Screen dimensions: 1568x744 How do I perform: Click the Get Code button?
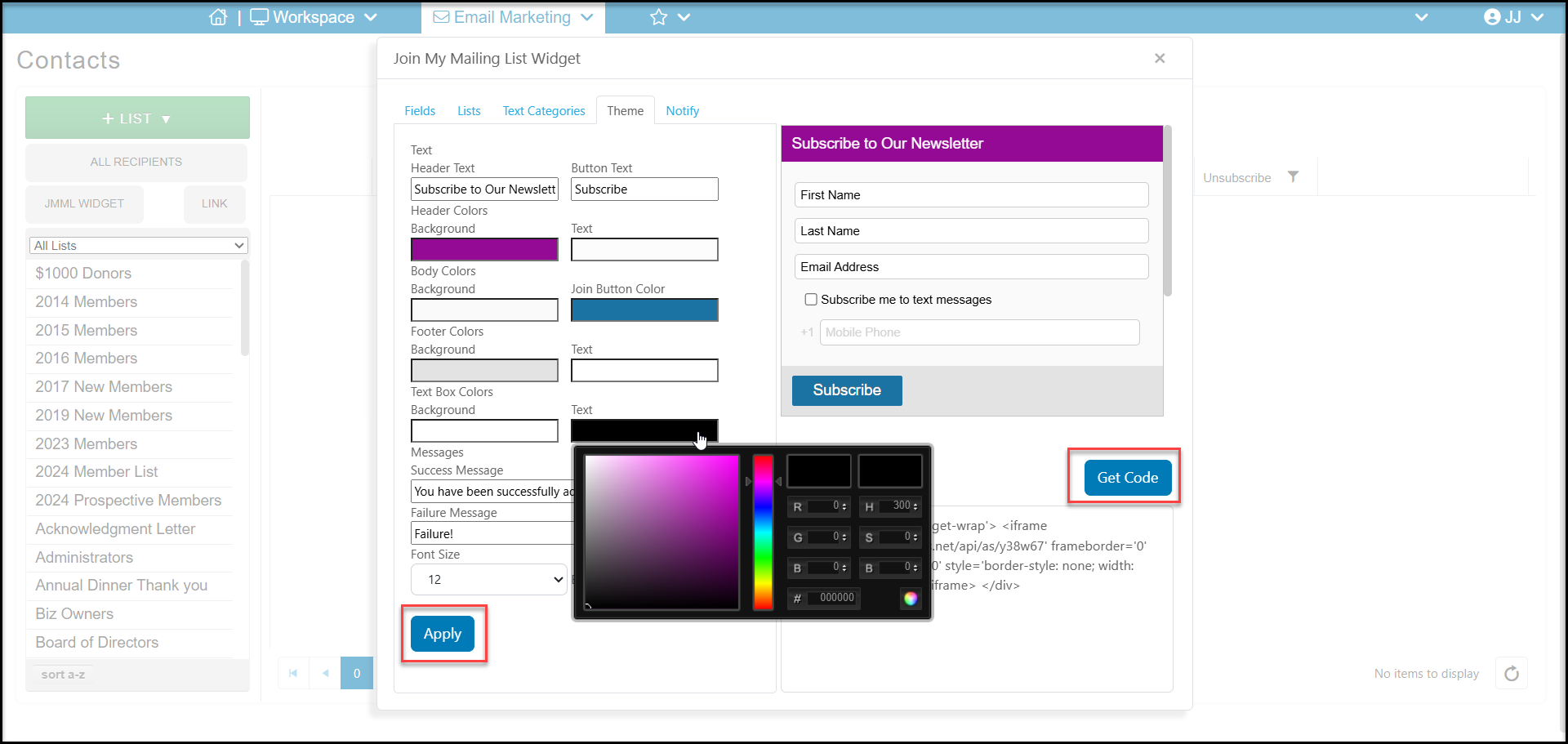[x=1127, y=478]
